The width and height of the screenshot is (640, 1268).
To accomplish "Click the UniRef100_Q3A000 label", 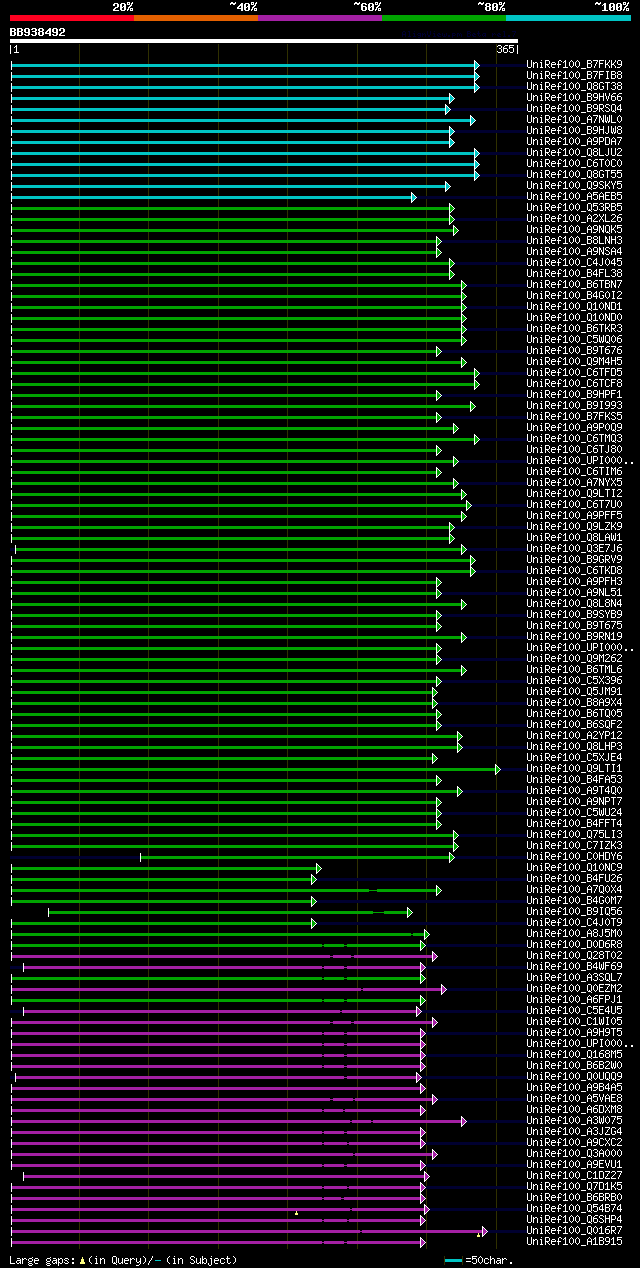I will pyautogui.click(x=574, y=1154).
